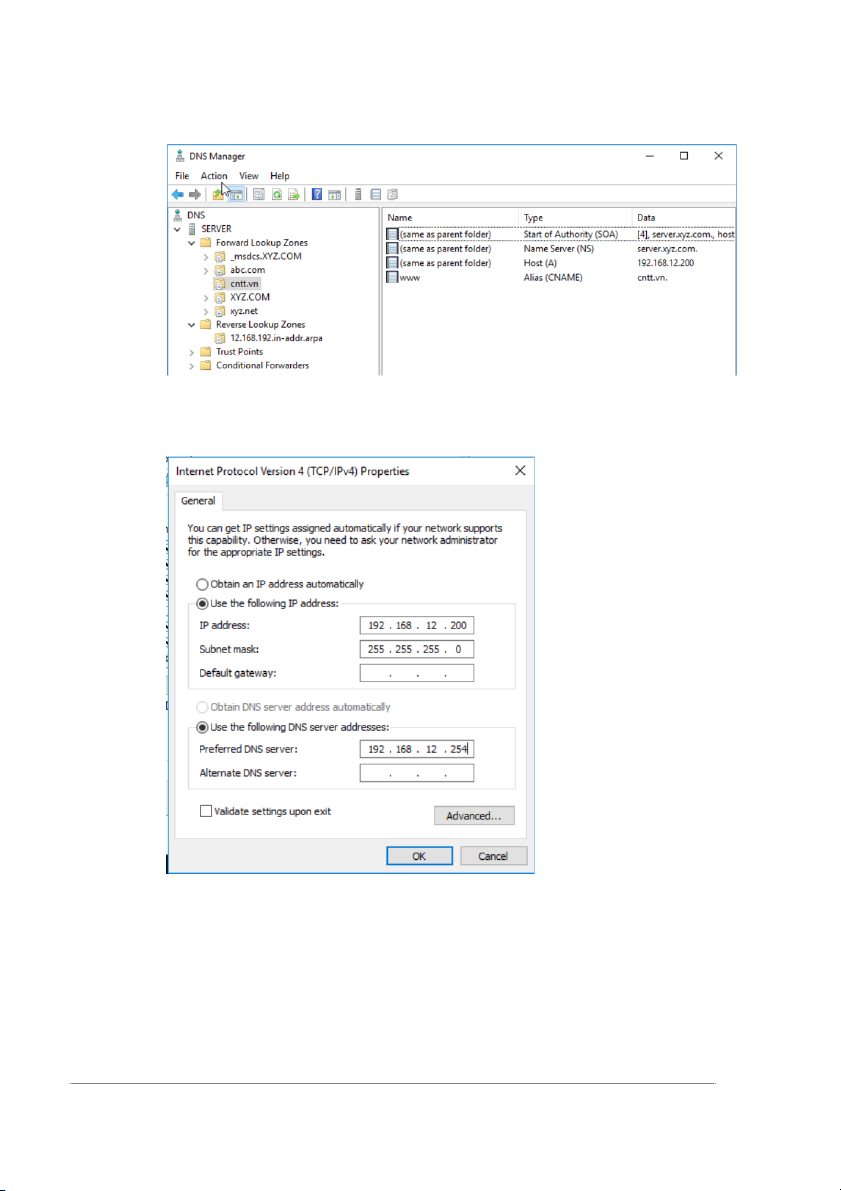Viewport: 841px width, 1191px height.
Task: Select the General tab in IPv4 Properties
Action: pos(198,501)
